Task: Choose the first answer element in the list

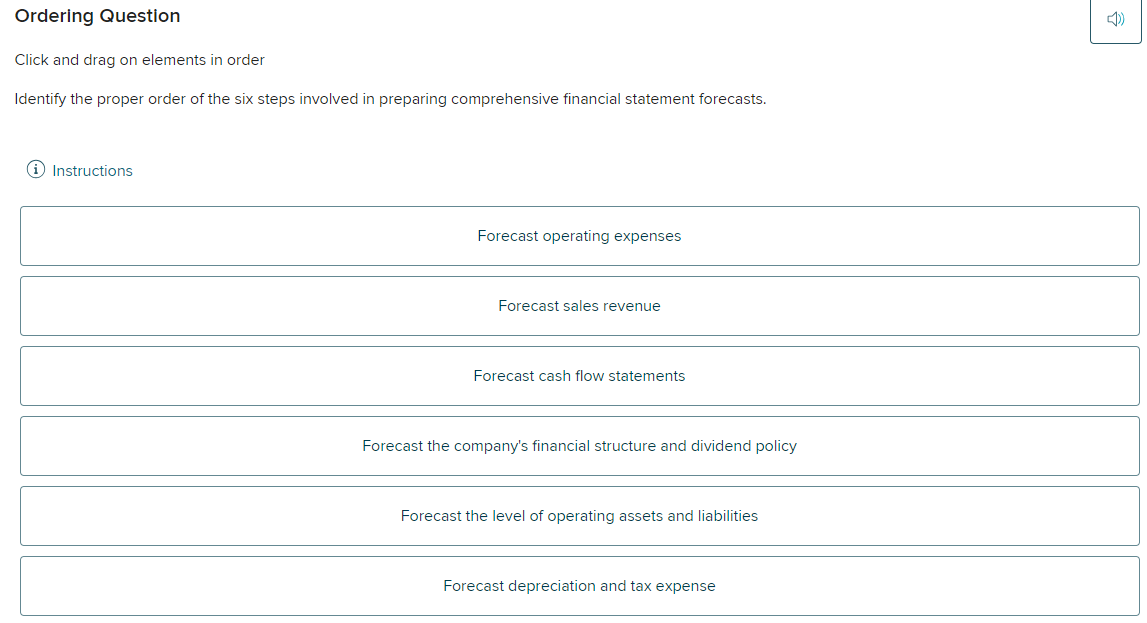Action: 578,236
